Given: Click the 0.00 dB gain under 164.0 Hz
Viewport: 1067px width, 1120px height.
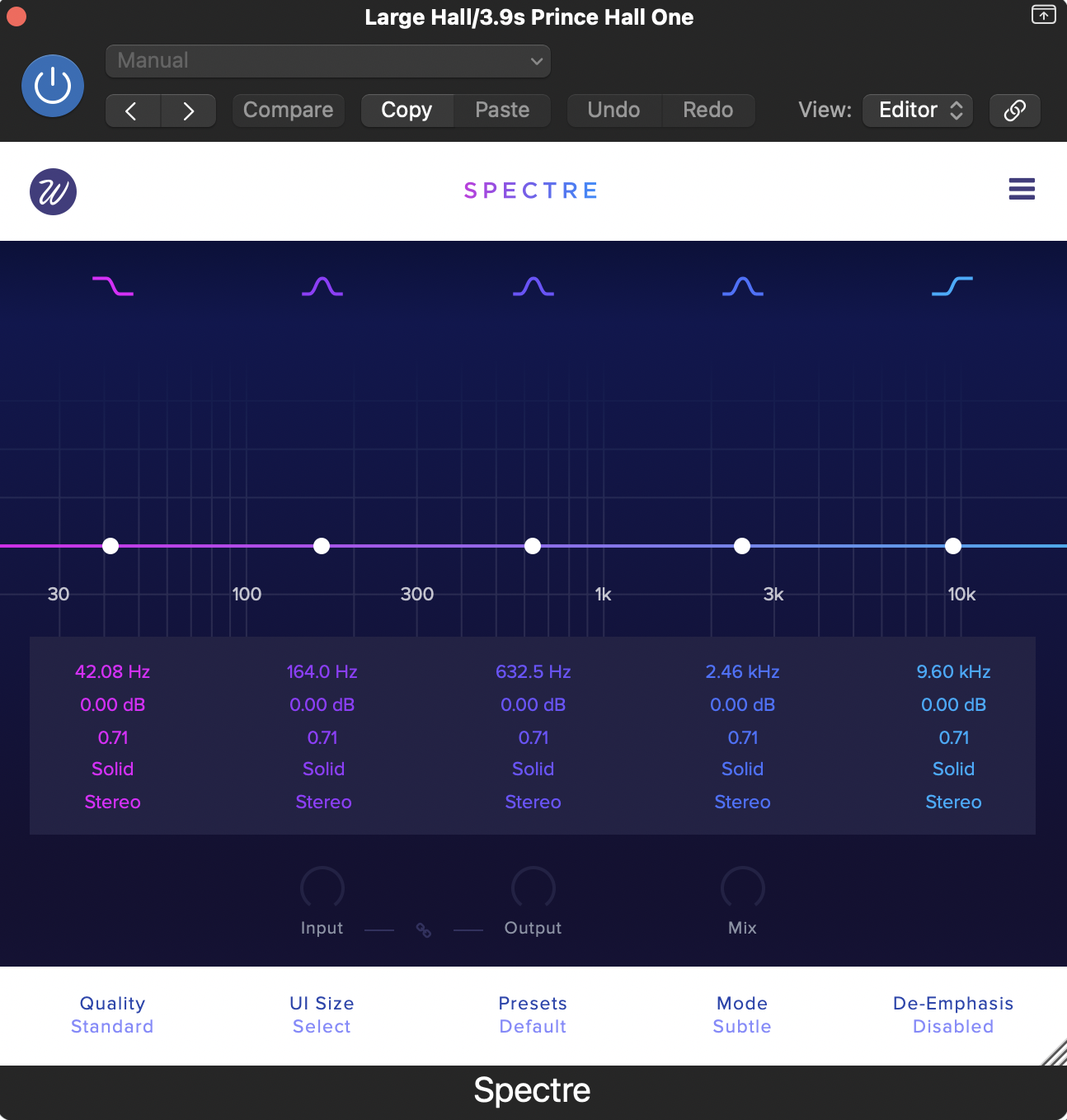Looking at the screenshot, I should 322,705.
